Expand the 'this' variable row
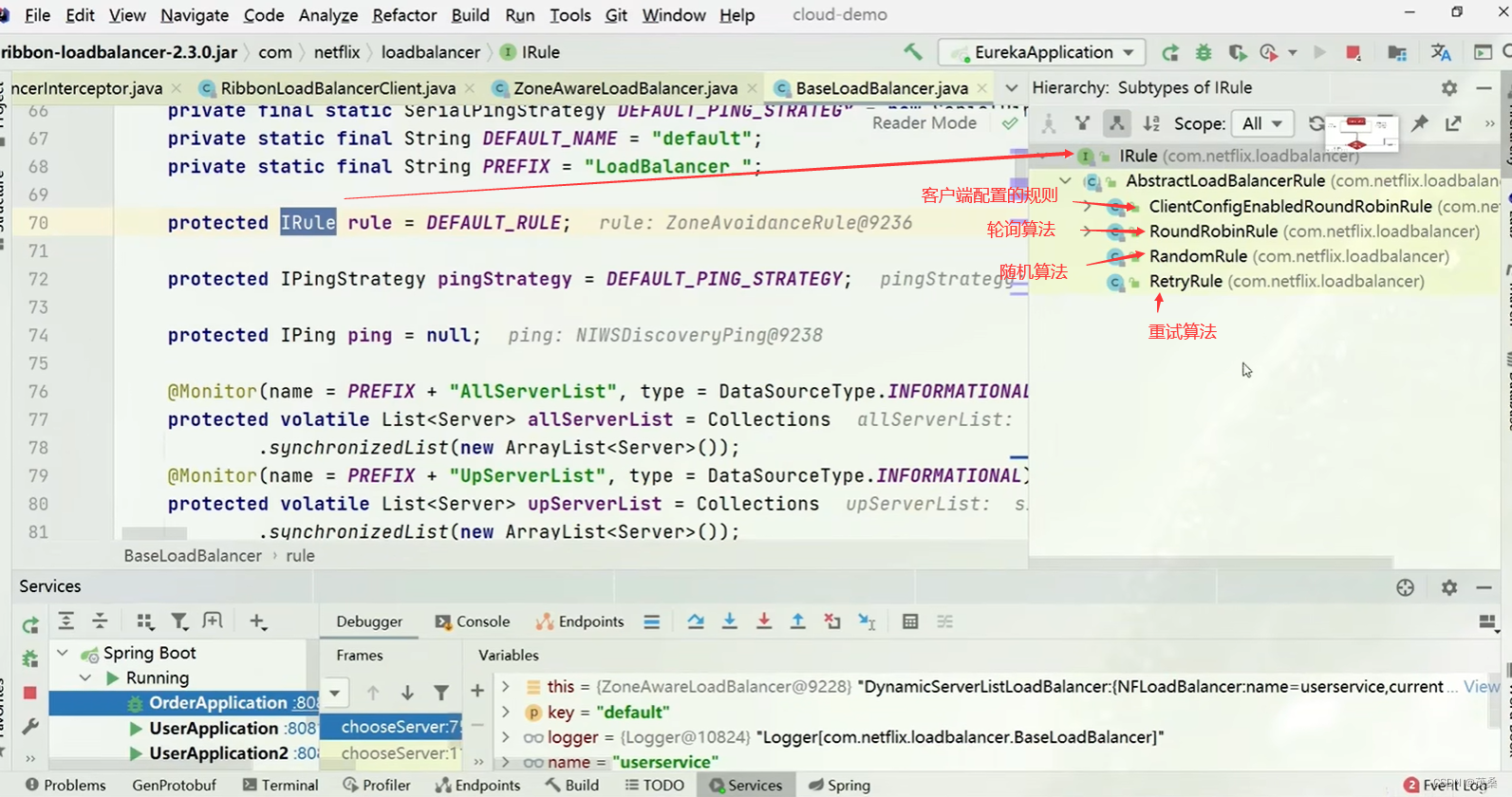 (x=506, y=686)
